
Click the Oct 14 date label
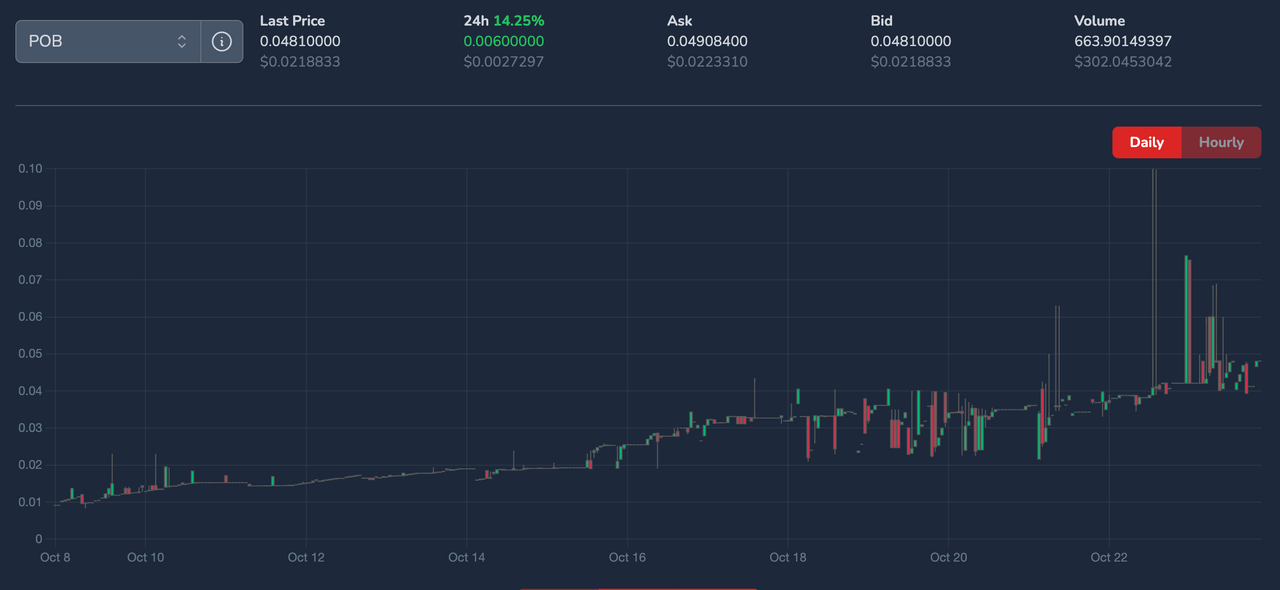pos(467,557)
